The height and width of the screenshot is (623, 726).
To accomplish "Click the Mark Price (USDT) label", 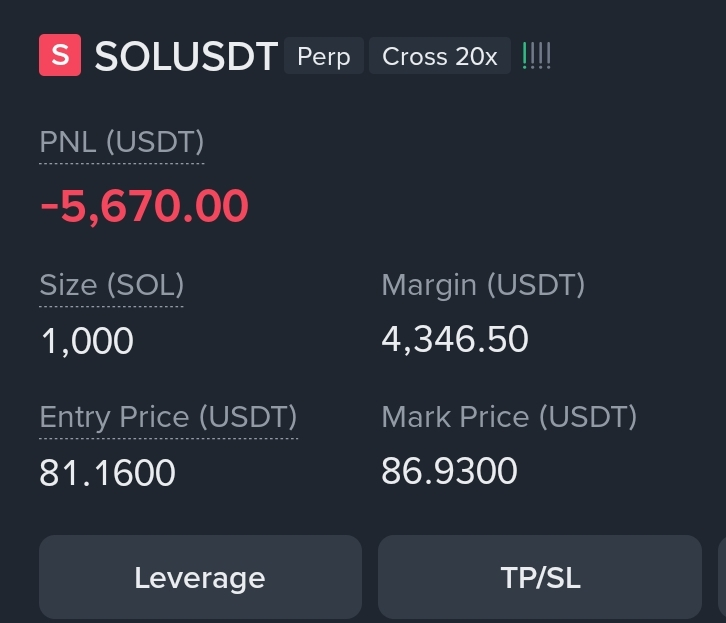I will (509, 417).
